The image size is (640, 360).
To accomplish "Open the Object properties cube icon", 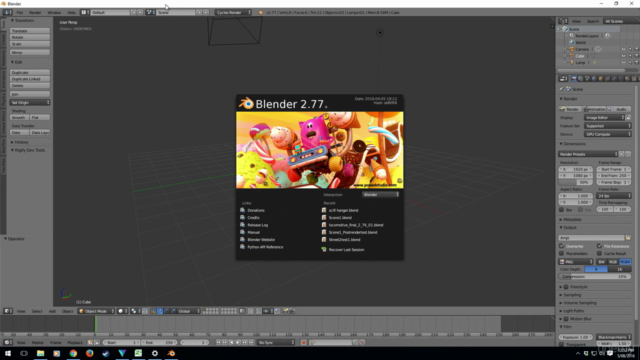I will (x=600, y=78).
